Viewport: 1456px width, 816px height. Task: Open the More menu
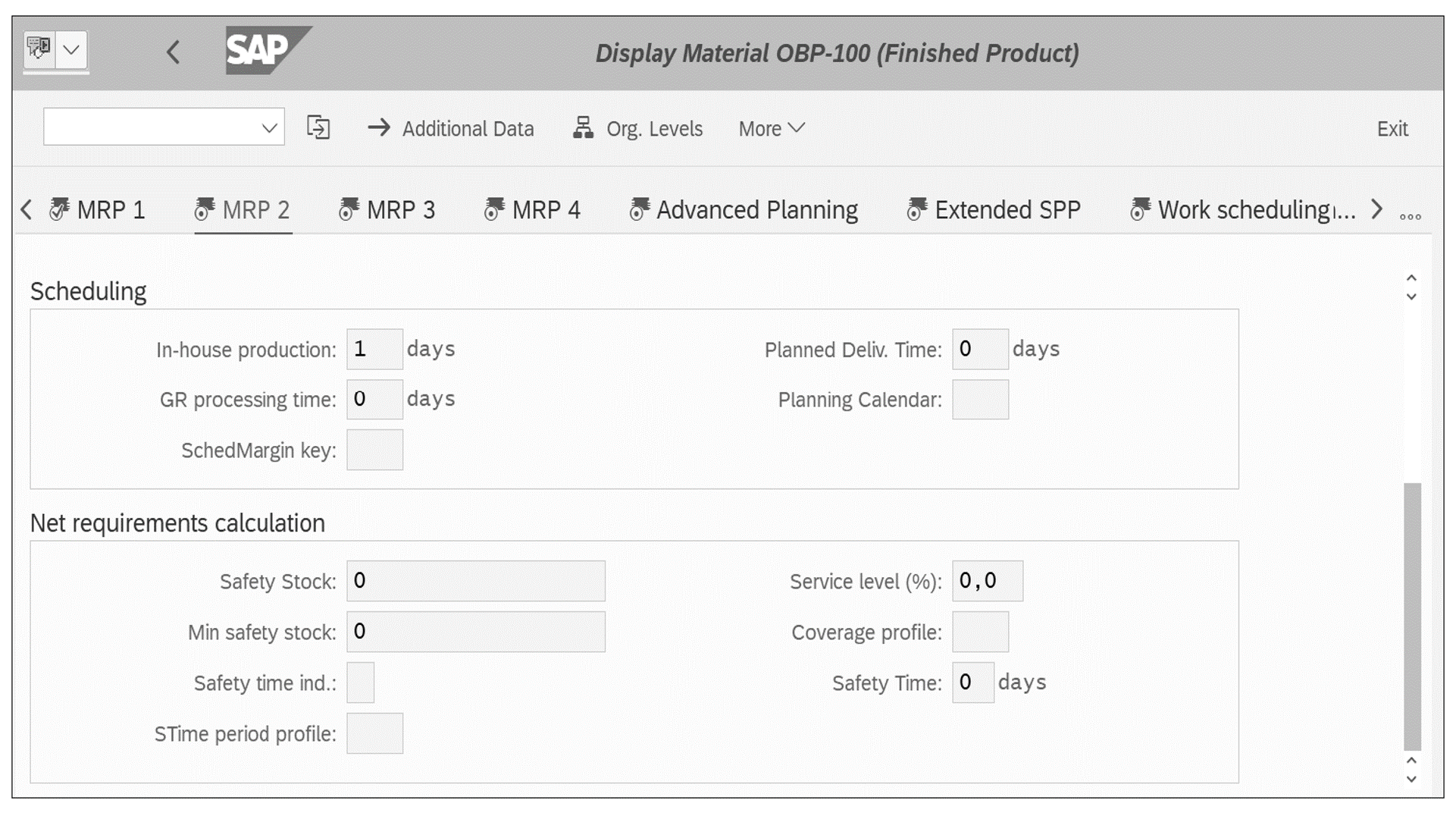770,128
